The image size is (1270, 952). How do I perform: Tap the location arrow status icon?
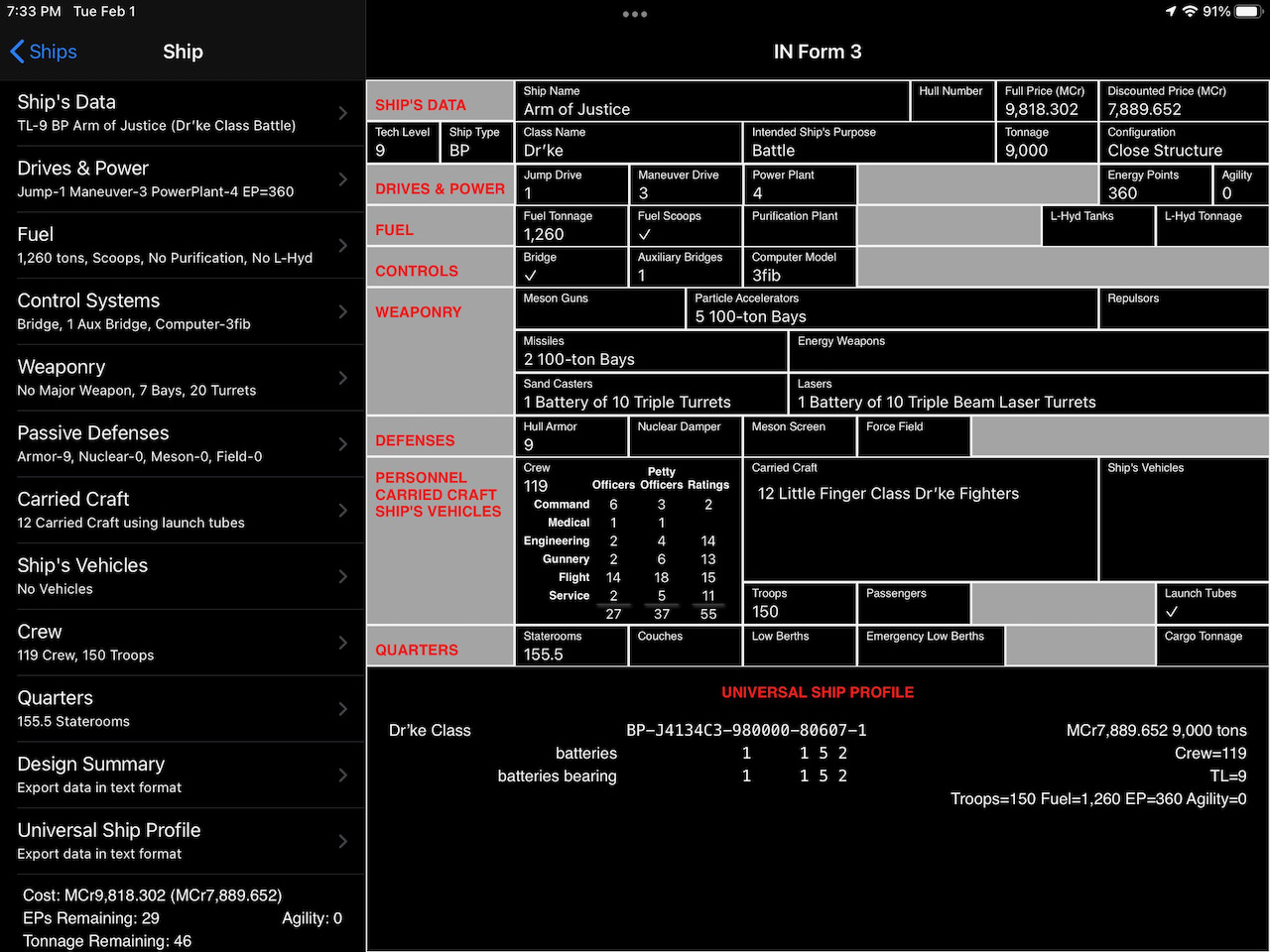tap(1171, 11)
